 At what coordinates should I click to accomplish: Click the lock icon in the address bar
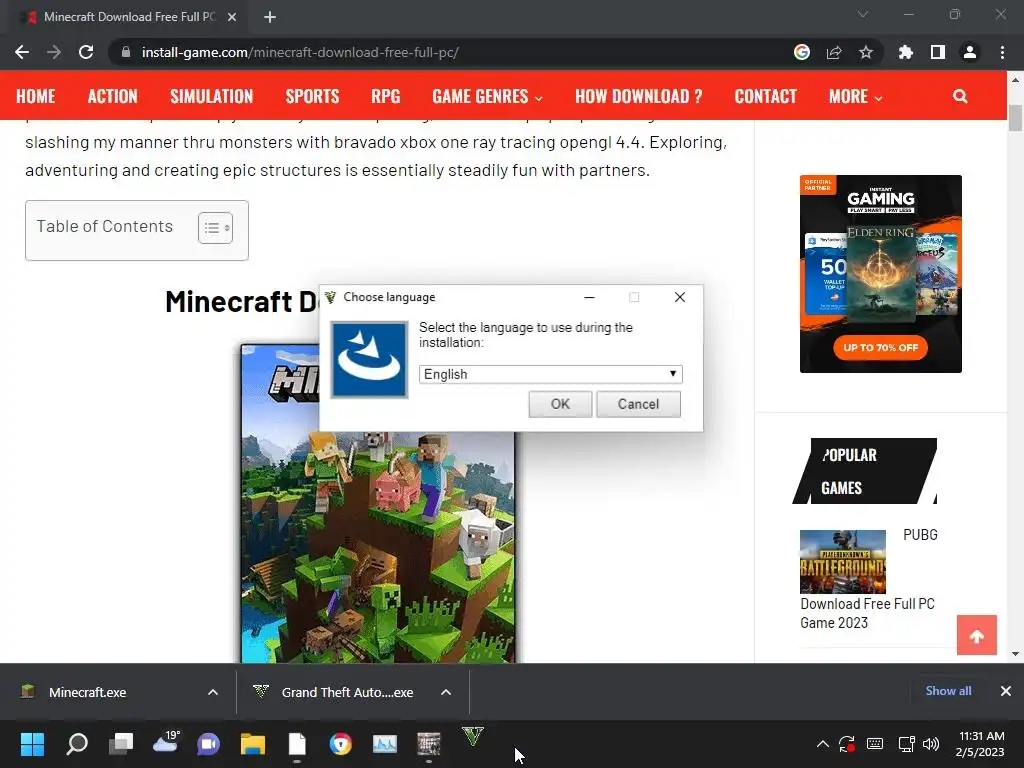point(126,52)
